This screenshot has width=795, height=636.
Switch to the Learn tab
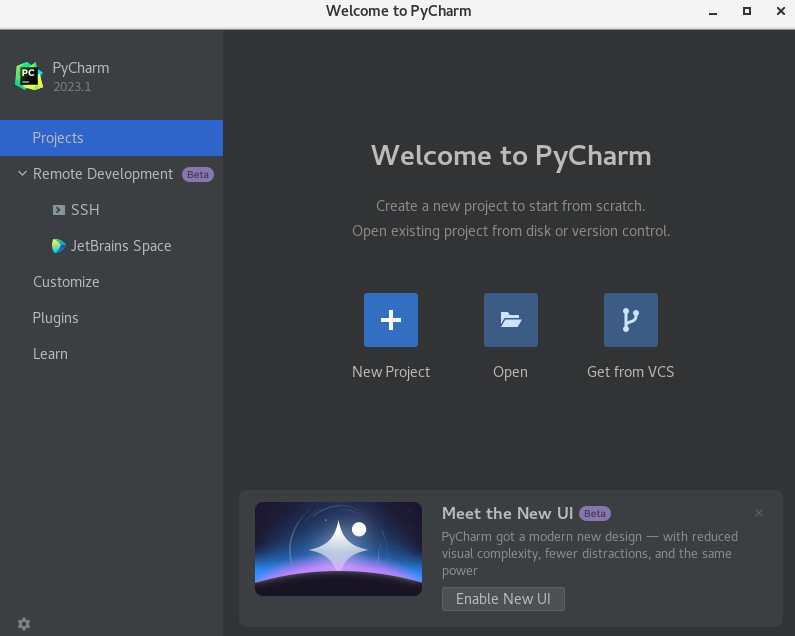point(112,354)
